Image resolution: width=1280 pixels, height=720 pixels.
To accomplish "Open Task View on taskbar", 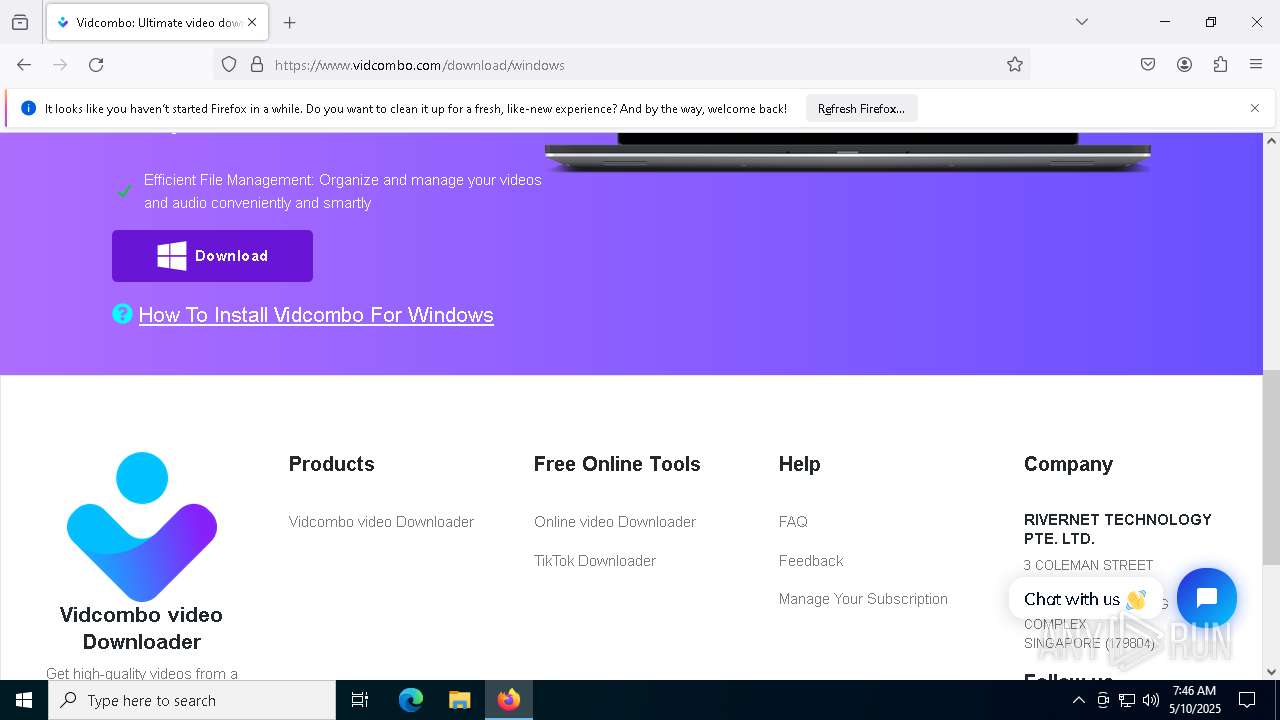I will pyautogui.click(x=360, y=700).
